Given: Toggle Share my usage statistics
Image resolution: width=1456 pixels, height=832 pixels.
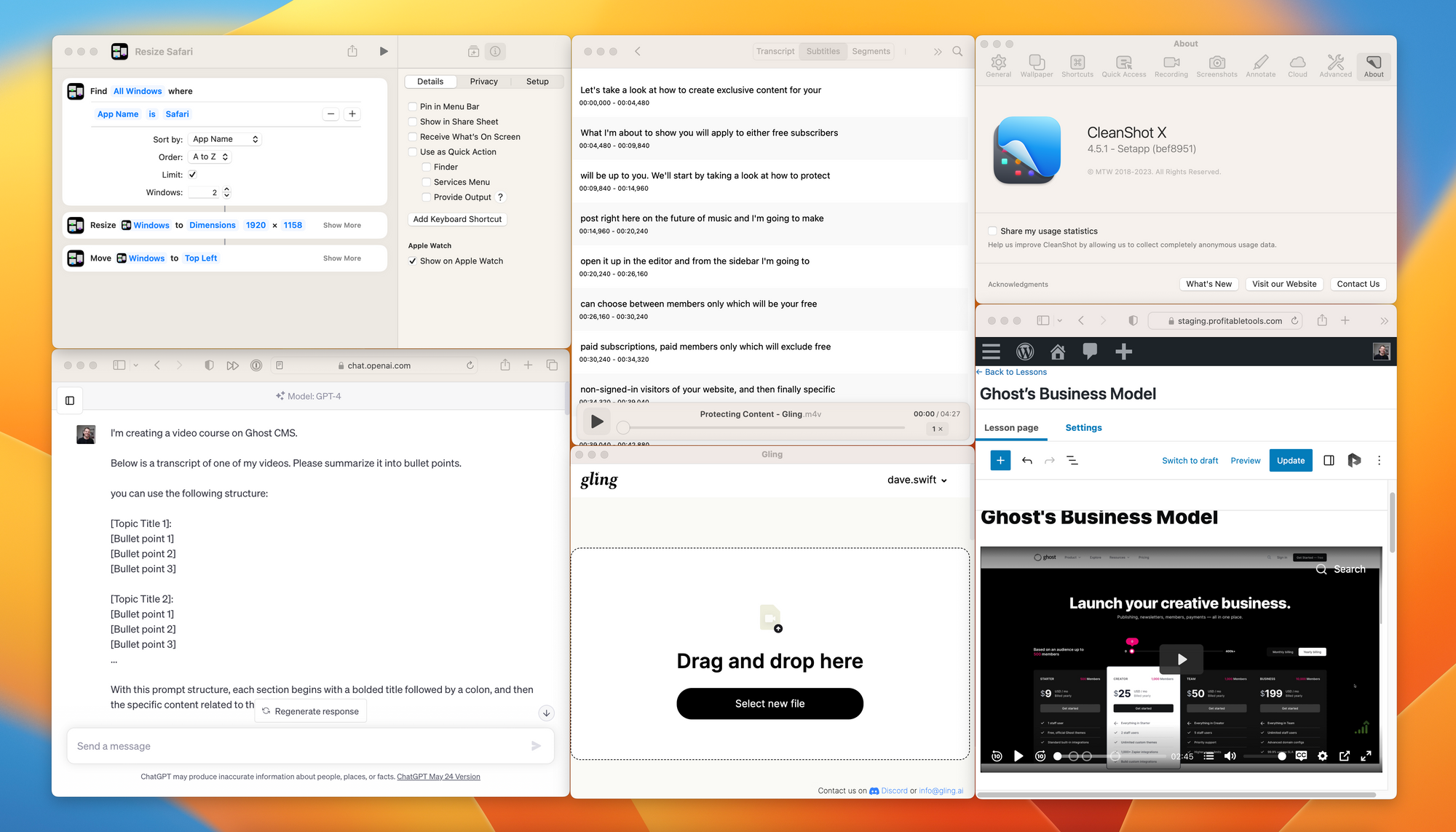Looking at the screenshot, I should [992, 231].
